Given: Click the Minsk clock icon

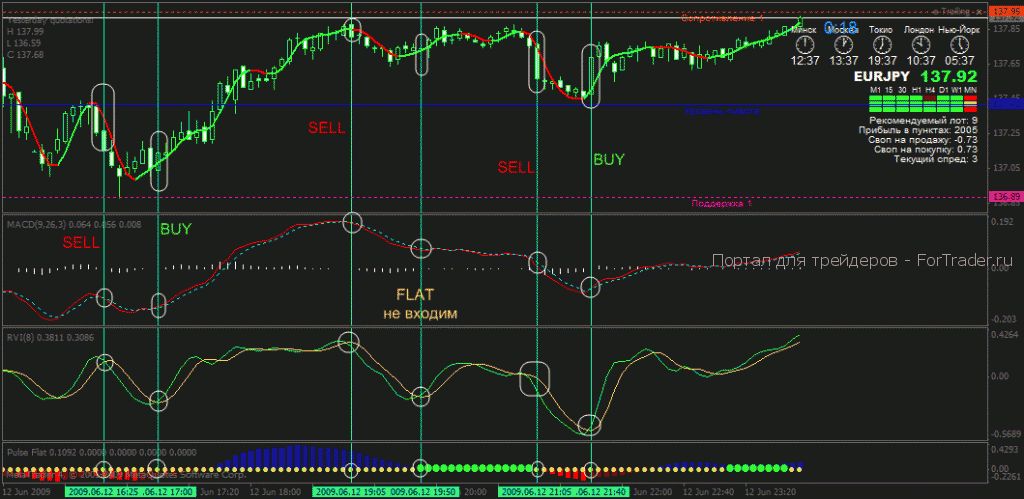Looking at the screenshot, I should [805, 44].
